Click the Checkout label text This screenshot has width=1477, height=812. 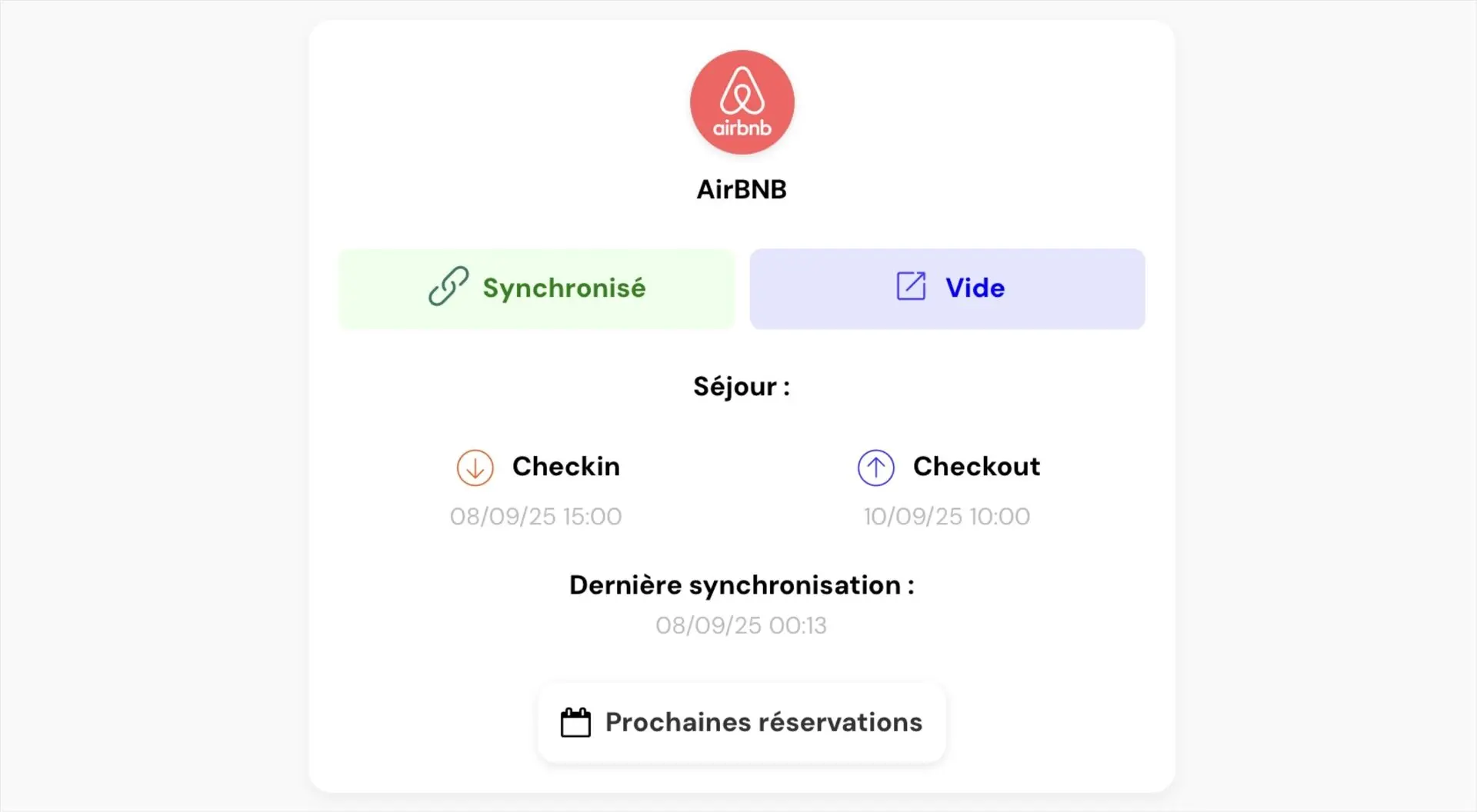pyautogui.click(x=976, y=467)
